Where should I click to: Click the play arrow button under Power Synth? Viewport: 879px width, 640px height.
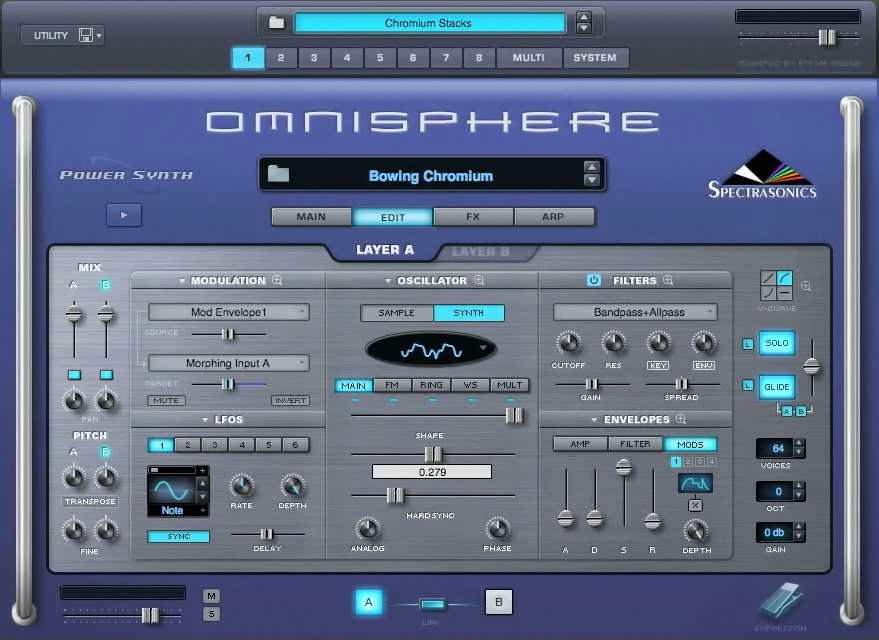click(124, 215)
